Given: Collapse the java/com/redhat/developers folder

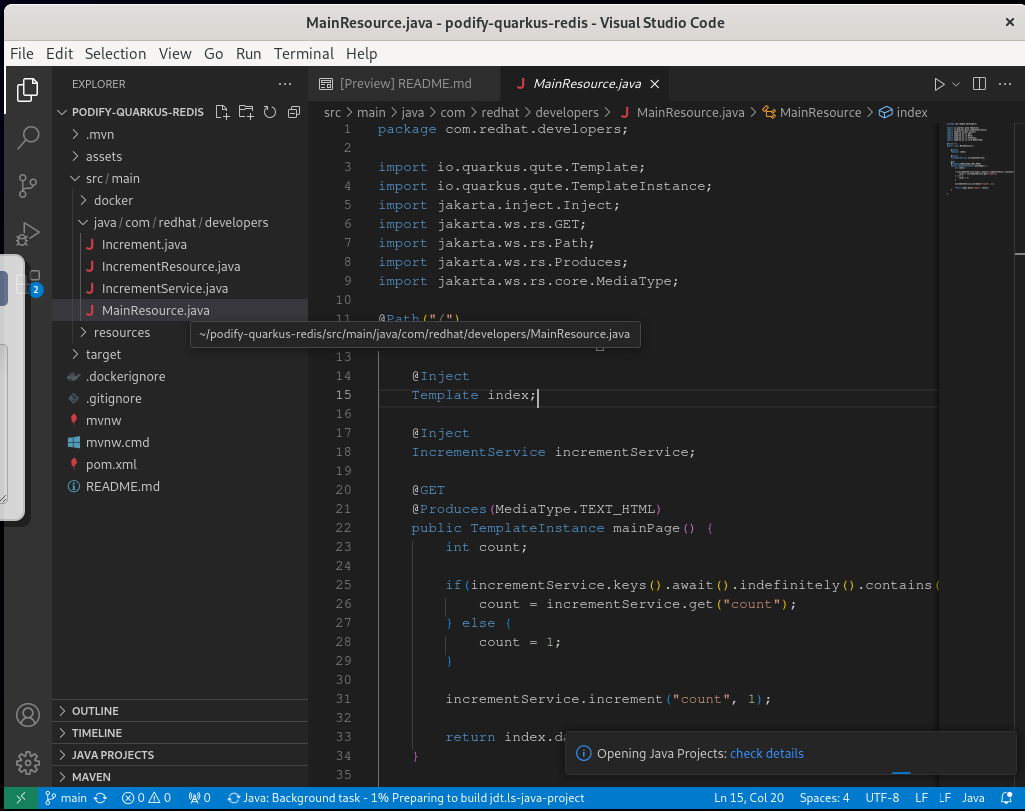Looking at the screenshot, I should [x=180, y=222].
